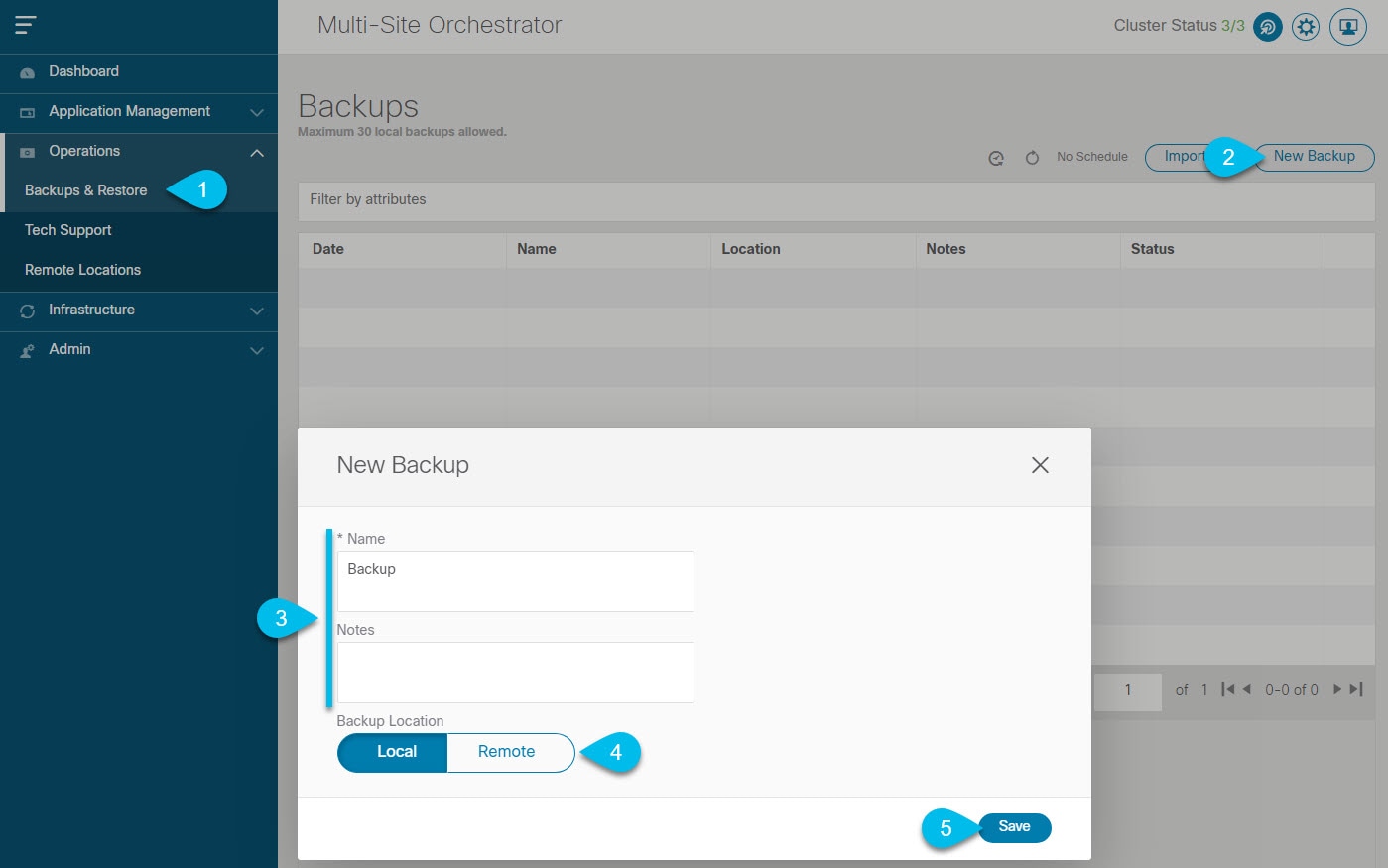Go to the previous page of backups
1388x868 pixels.
(1246, 690)
